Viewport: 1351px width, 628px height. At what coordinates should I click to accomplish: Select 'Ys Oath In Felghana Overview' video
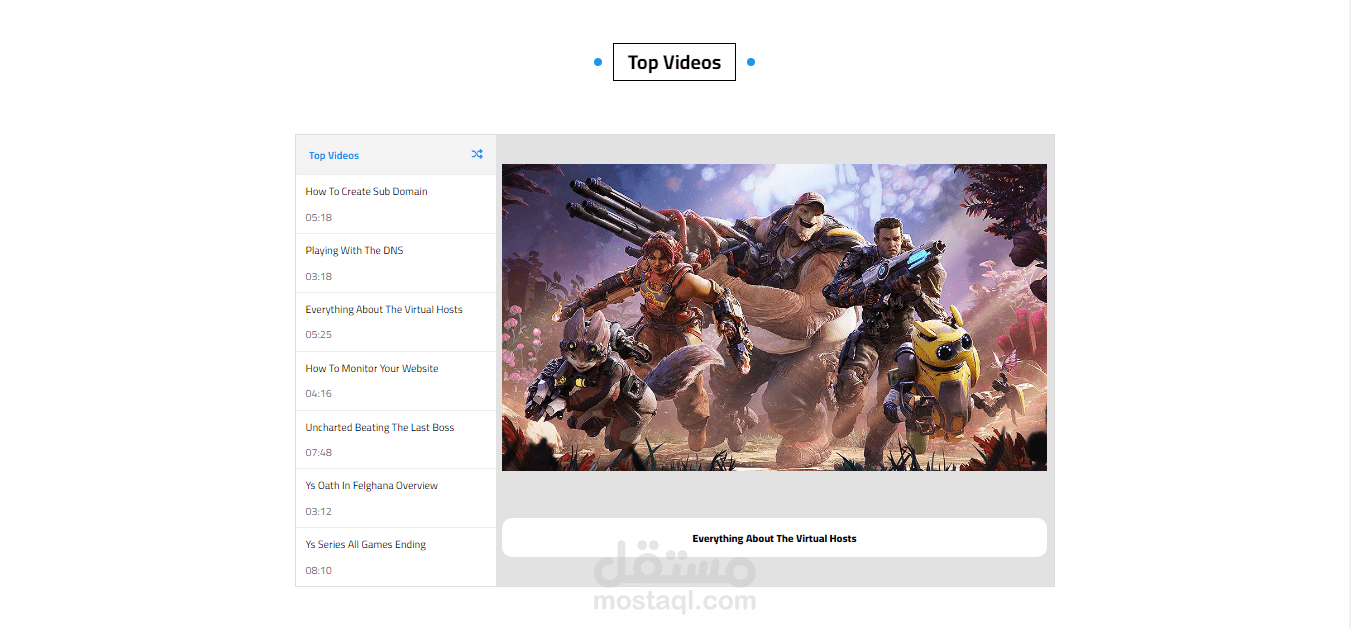(x=396, y=498)
